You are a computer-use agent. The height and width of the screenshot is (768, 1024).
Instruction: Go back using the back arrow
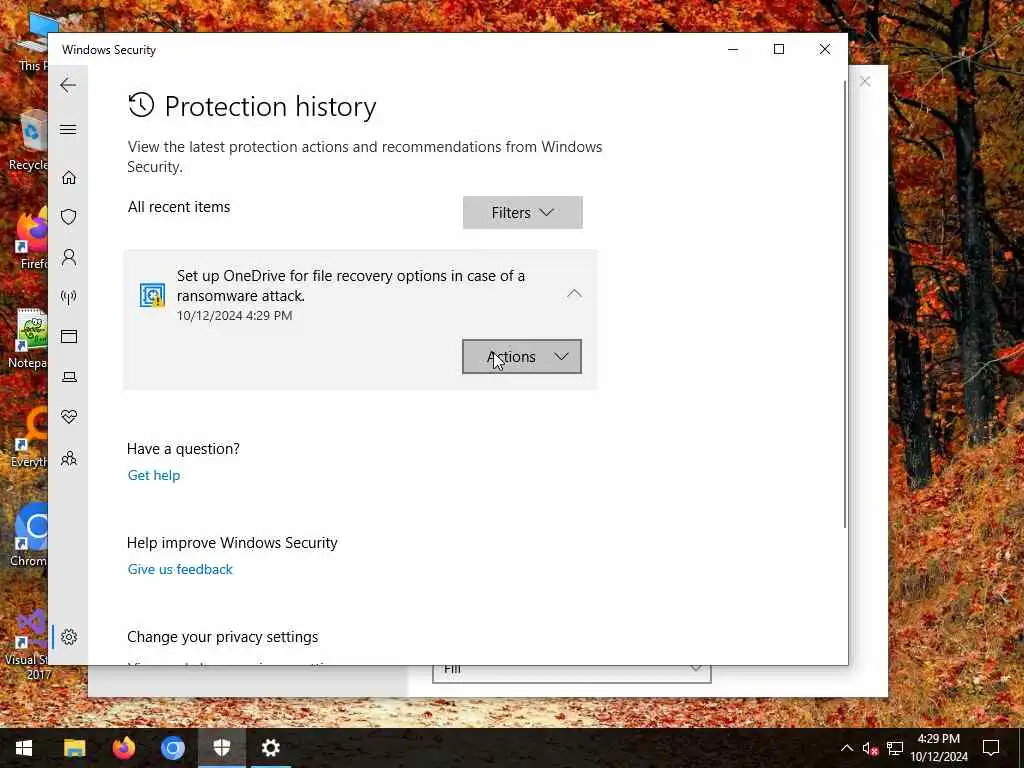pyautogui.click(x=68, y=85)
